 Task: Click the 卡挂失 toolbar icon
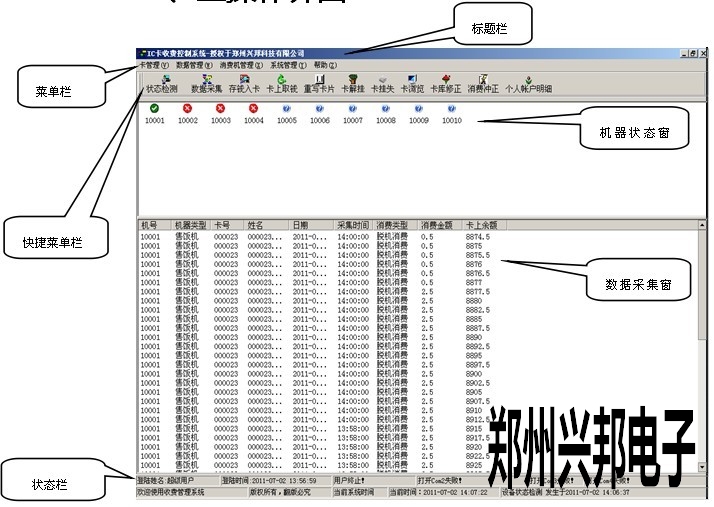coord(383,83)
